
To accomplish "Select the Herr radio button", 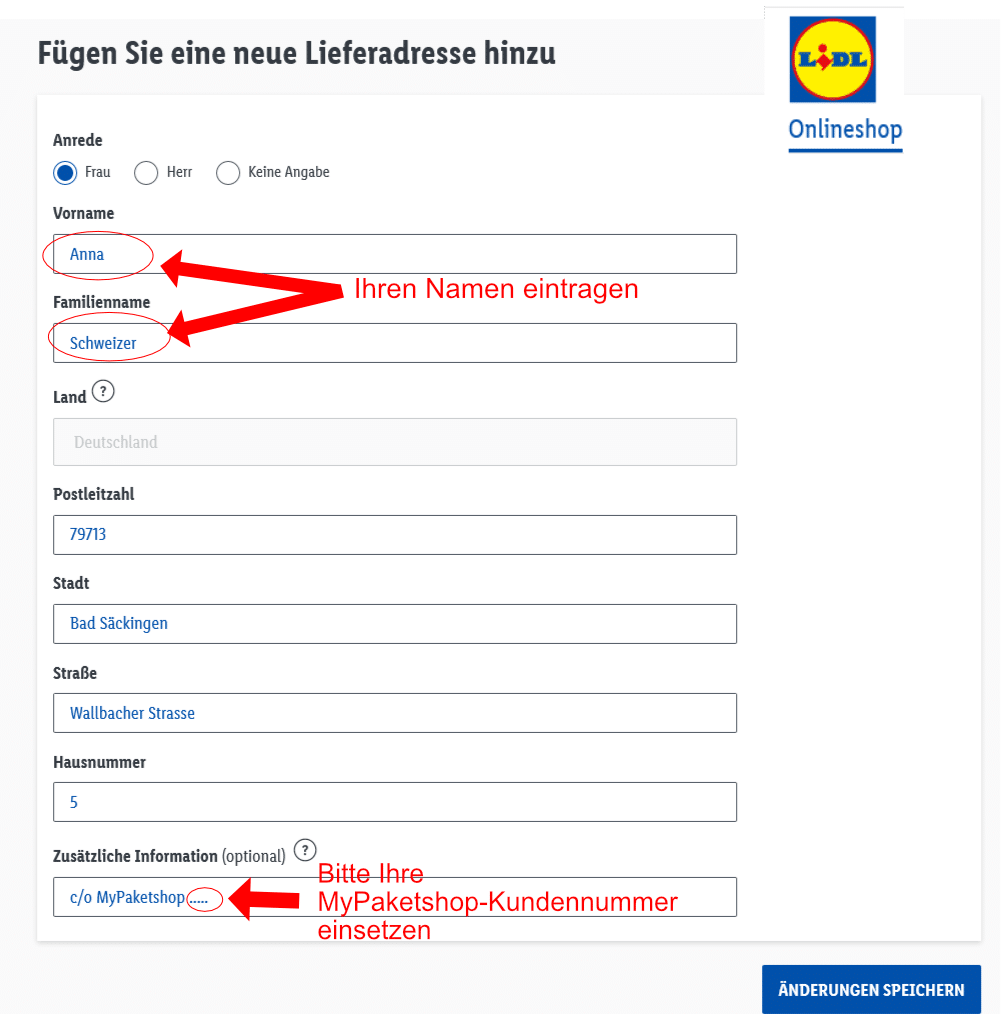I will [x=146, y=172].
